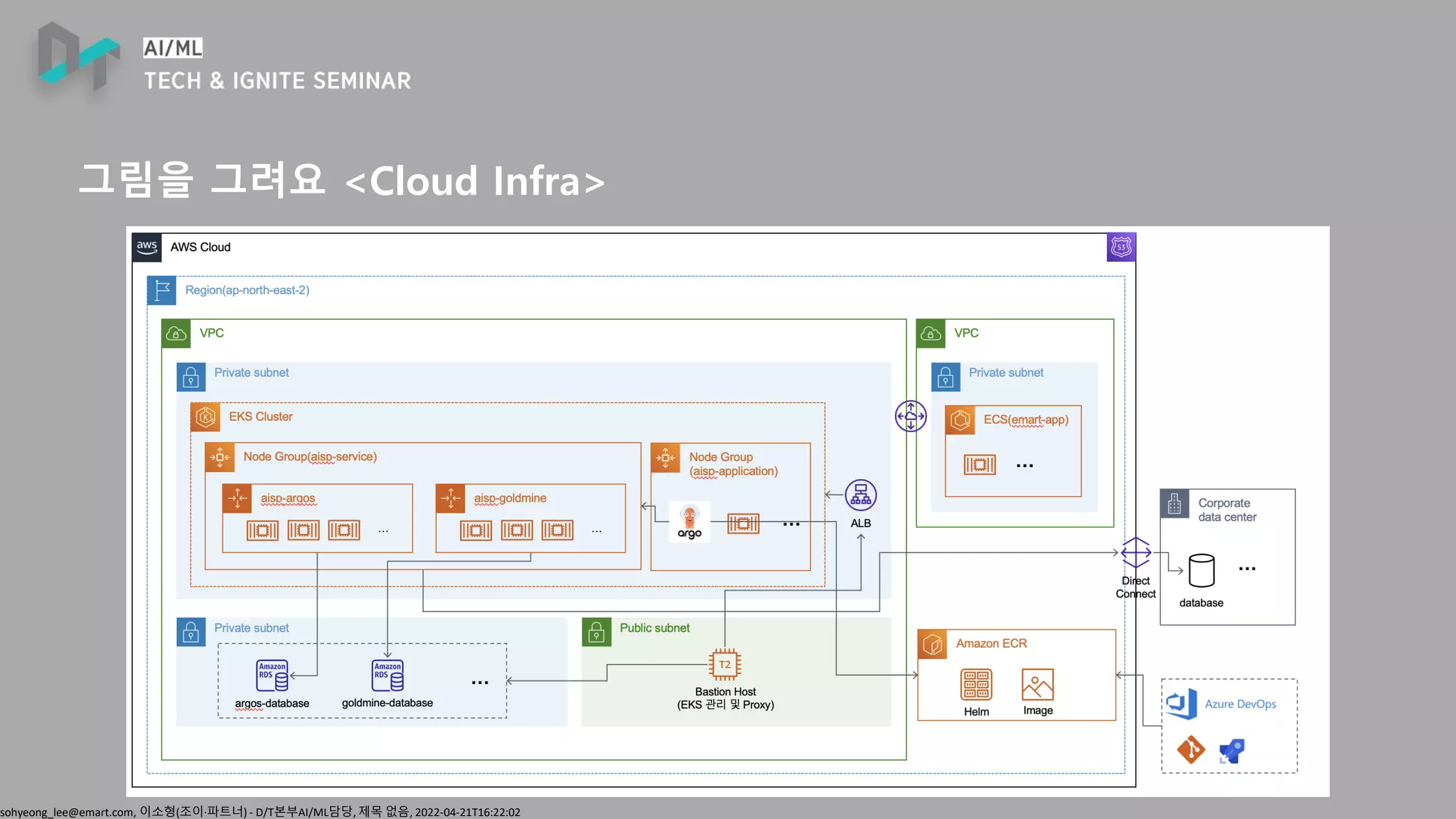
Task: Click the AWS Cloud logo icon
Action: tap(147, 247)
